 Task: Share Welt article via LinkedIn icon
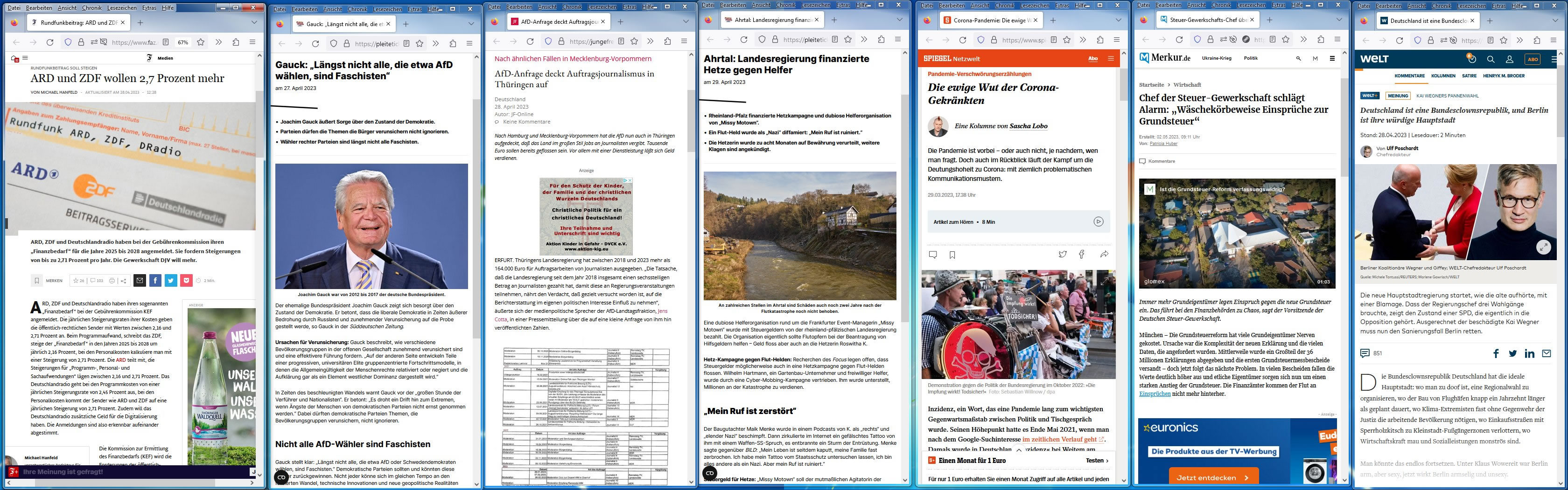tap(1530, 353)
